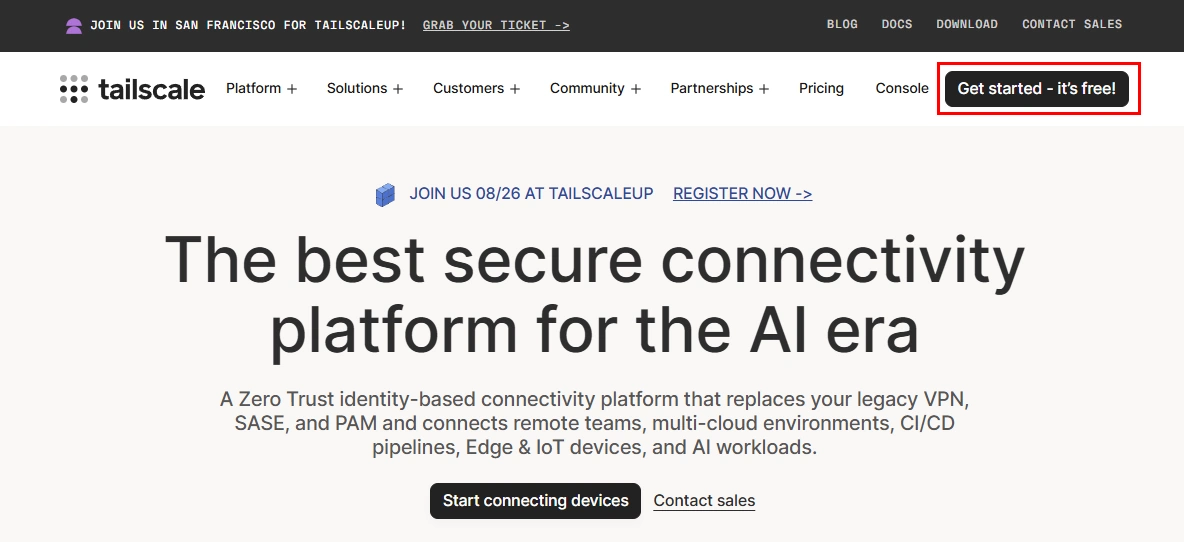The width and height of the screenshot is (1184, 542).
Task: Click the Tailscale dotted-grid logo icon
Action: [74, 89]
